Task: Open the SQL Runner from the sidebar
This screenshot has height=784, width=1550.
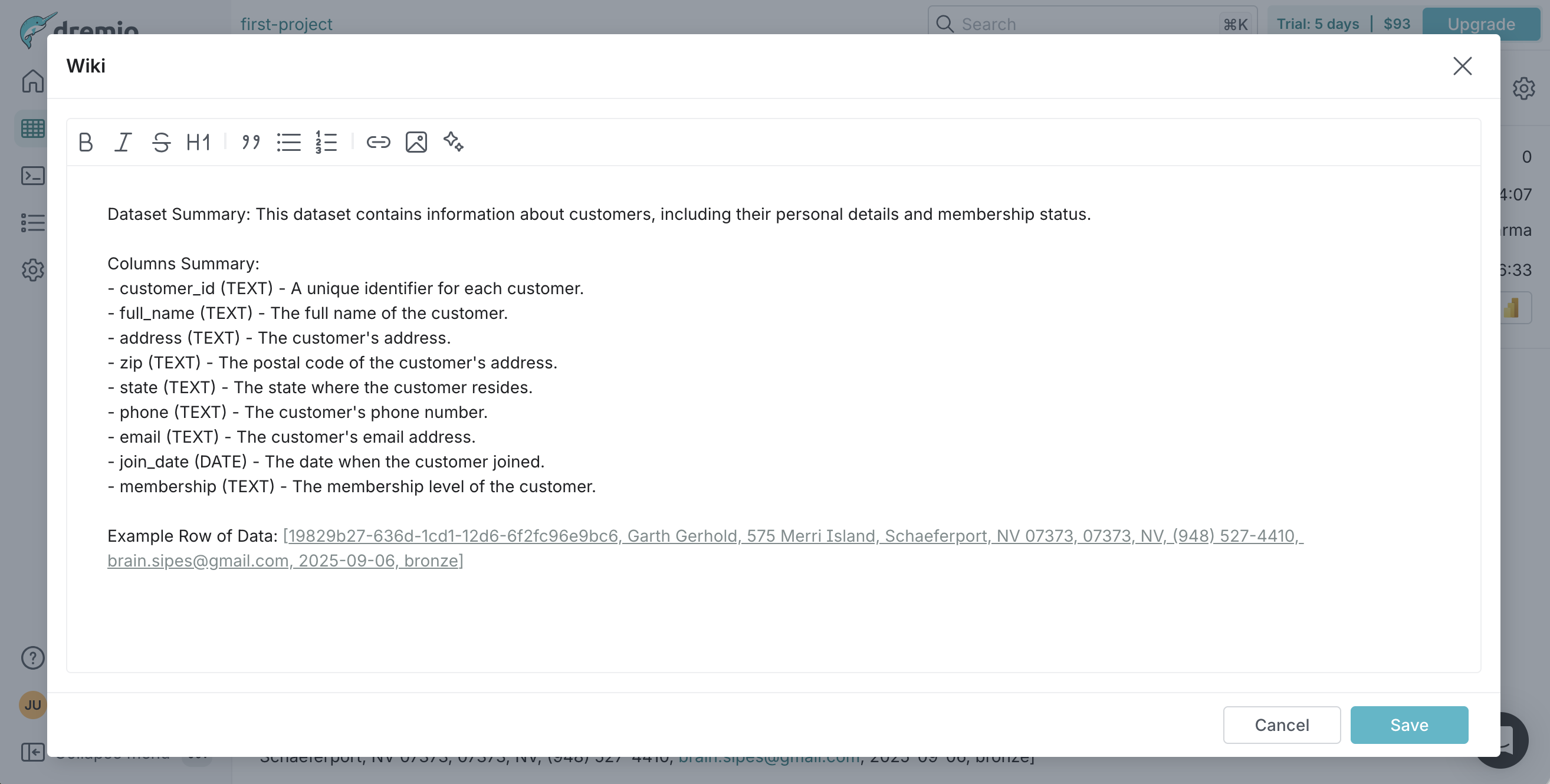Action: 32,176
